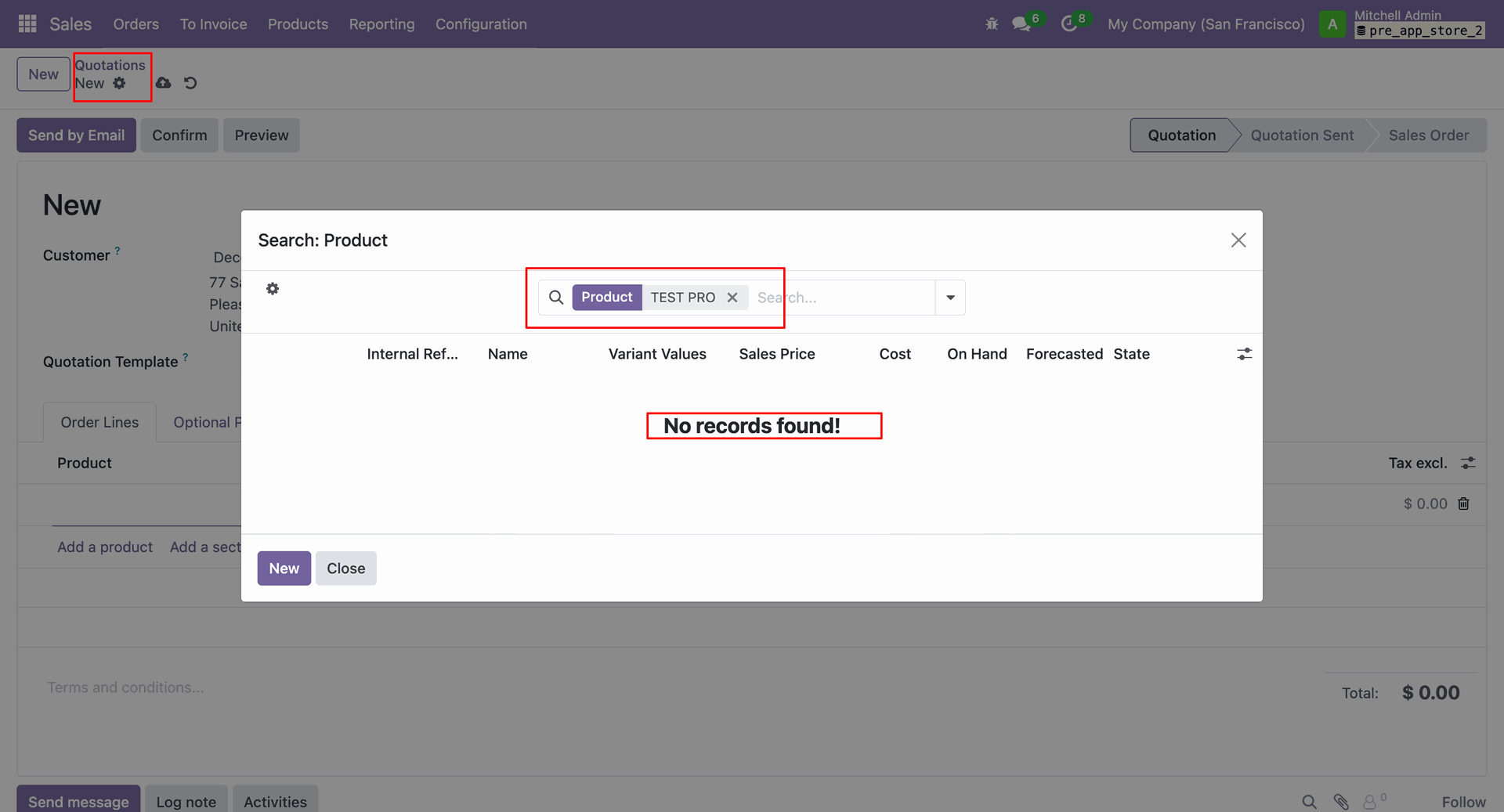Select the Quotation Sent status stage
This screenshot has width=1504, height=812.
(1302, 135)
